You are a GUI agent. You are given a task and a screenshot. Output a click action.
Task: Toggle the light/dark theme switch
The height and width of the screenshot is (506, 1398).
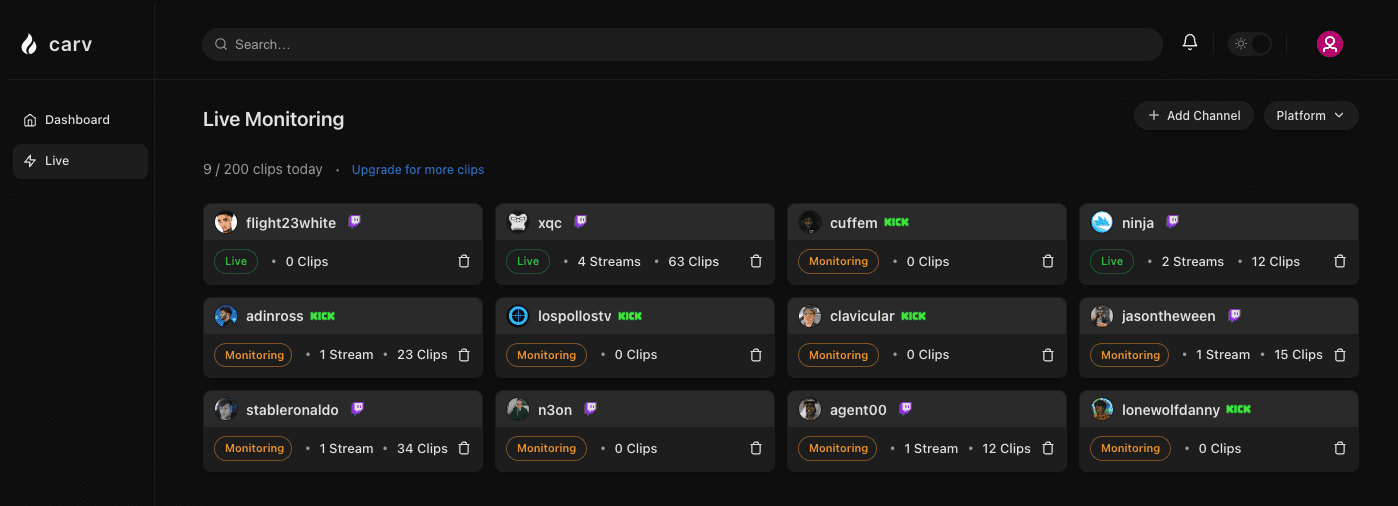coord(1250,44)
